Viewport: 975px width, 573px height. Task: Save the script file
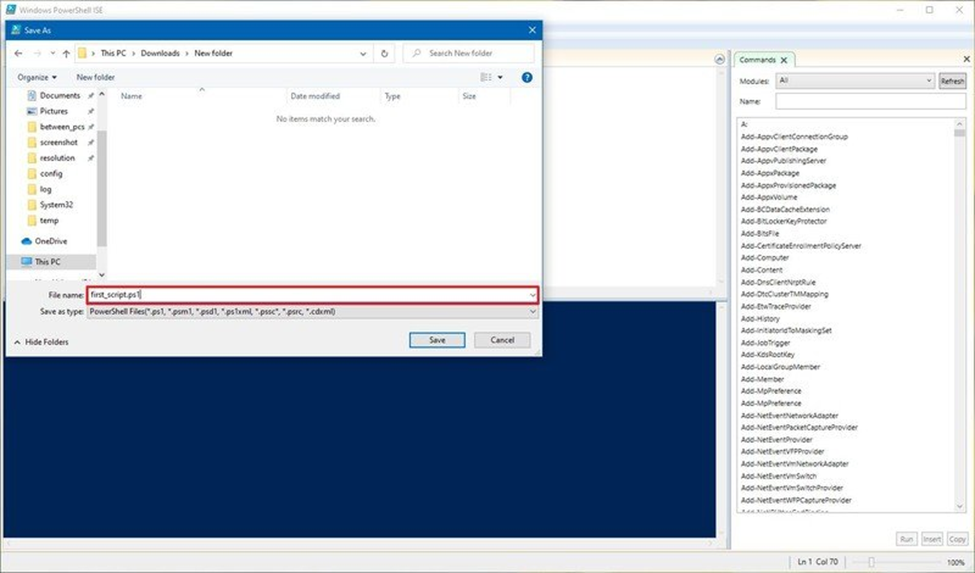(437, 340)
